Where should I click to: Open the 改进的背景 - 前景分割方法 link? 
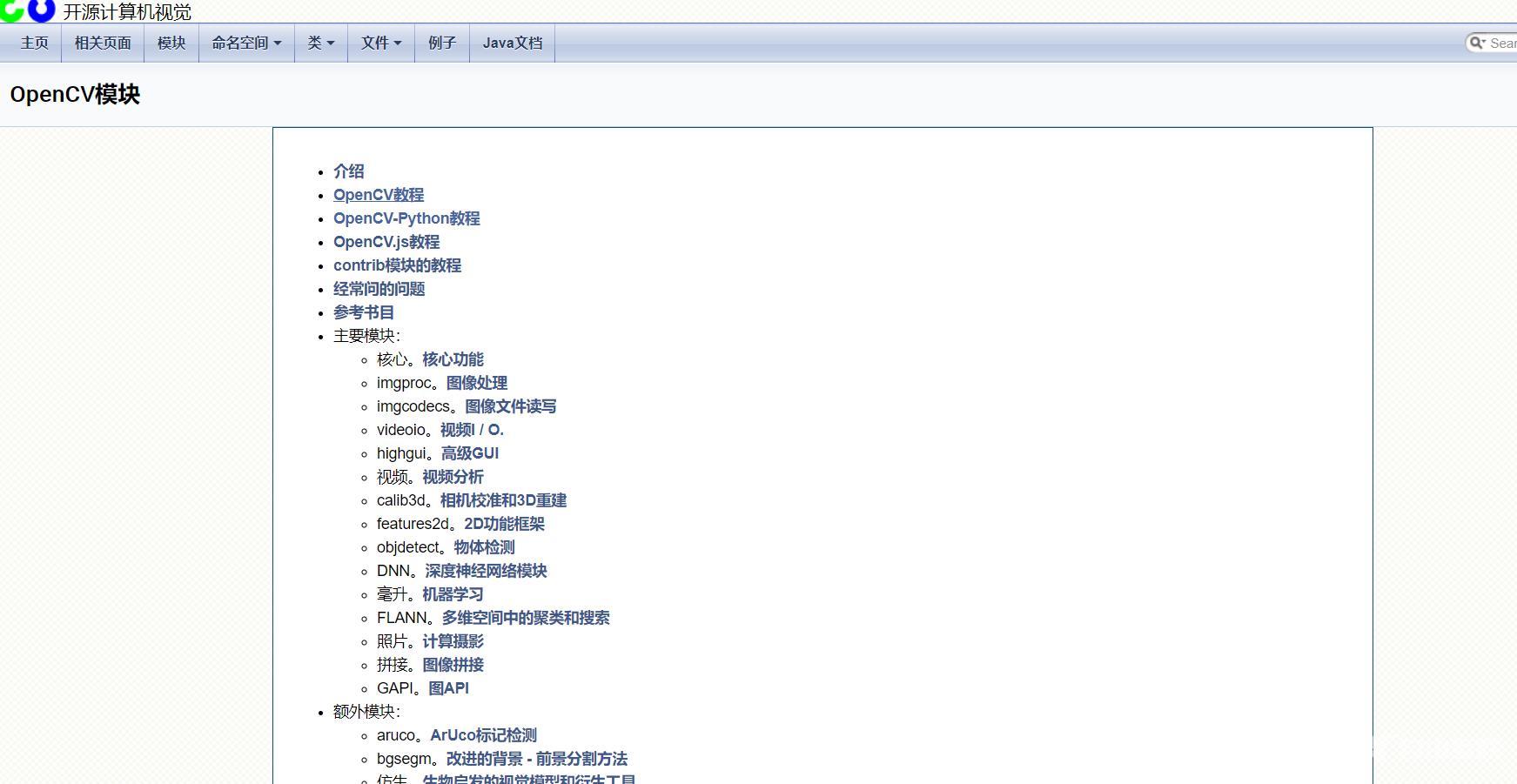pyautogui.click(x=537, y=759)
